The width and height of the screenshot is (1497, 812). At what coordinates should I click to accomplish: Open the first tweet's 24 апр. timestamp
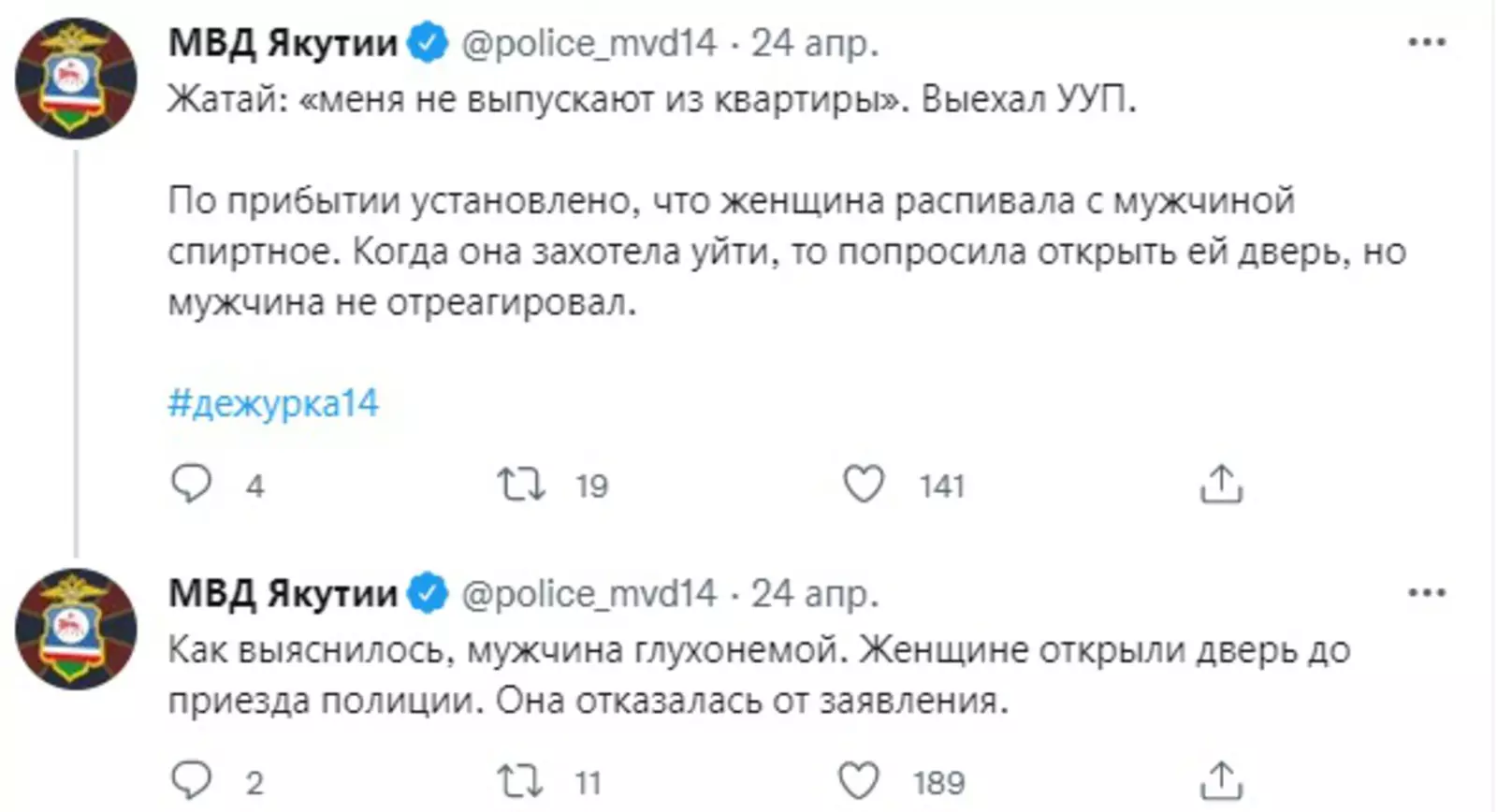tap(815, 43)
